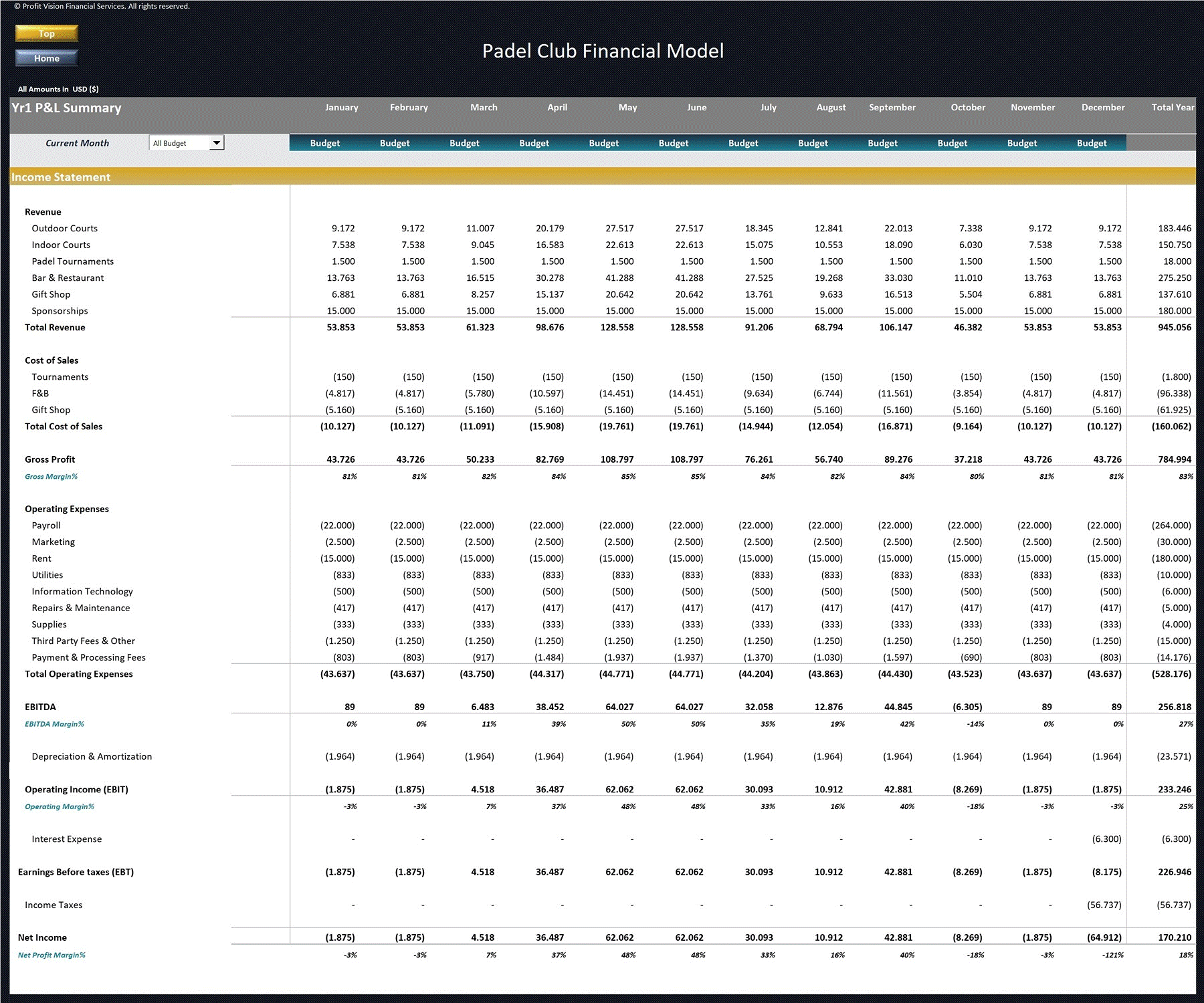Open the Current Month dropdown arrow
The image size is (1204, 1003).
(x=215, y=142)
